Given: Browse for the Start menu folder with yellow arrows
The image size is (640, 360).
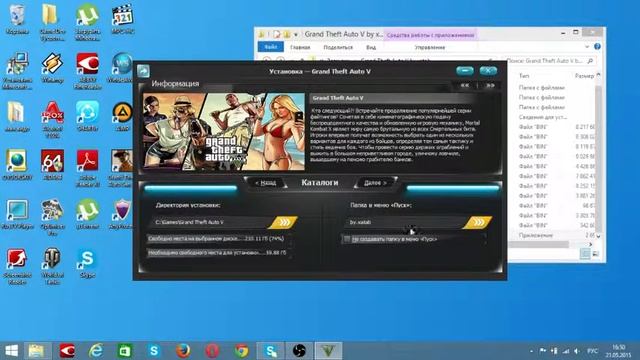Looking at the screenshot, I should click(x=478, y=222).
